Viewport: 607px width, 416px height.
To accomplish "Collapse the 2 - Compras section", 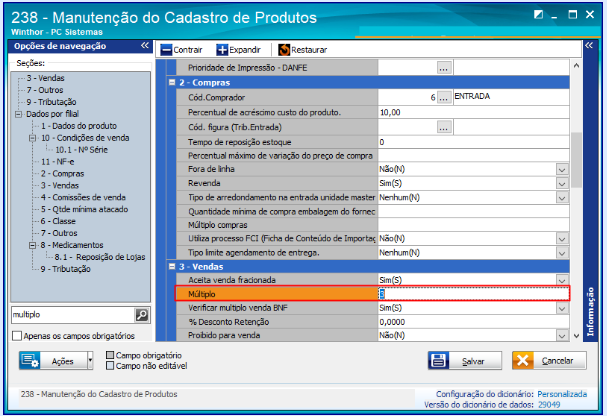I will point(172,82).
